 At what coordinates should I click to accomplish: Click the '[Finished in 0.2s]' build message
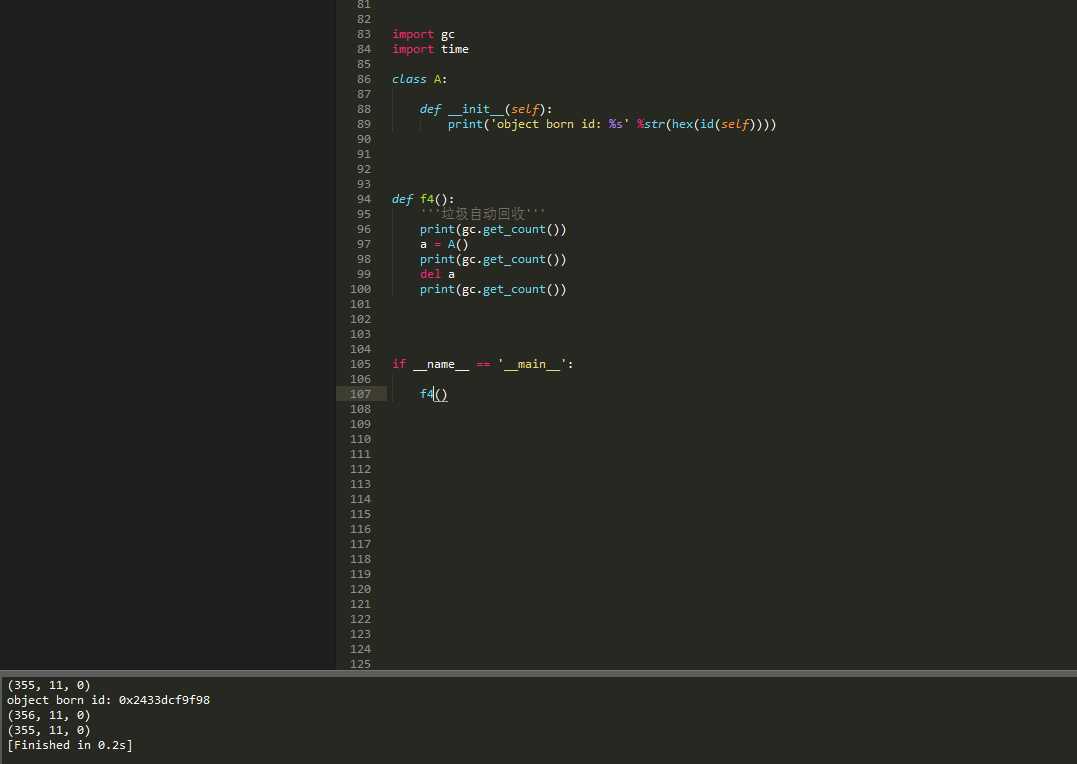pyautogui.click(x=69, y=745)
